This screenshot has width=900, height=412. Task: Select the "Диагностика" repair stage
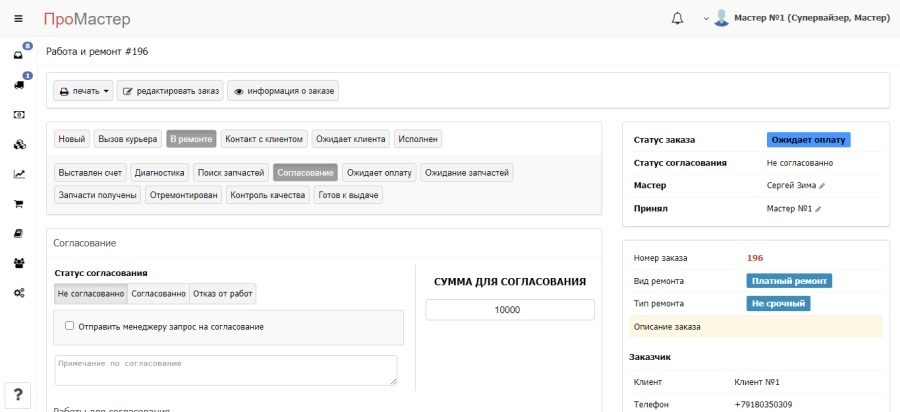(x=160, y=172)
